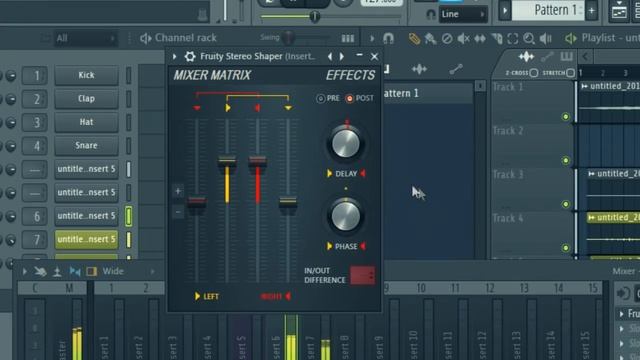640x360 pixels.
Task: Open mixer track selector 4 for Snare
Action: pyautogui.click(x=35, y=146)
